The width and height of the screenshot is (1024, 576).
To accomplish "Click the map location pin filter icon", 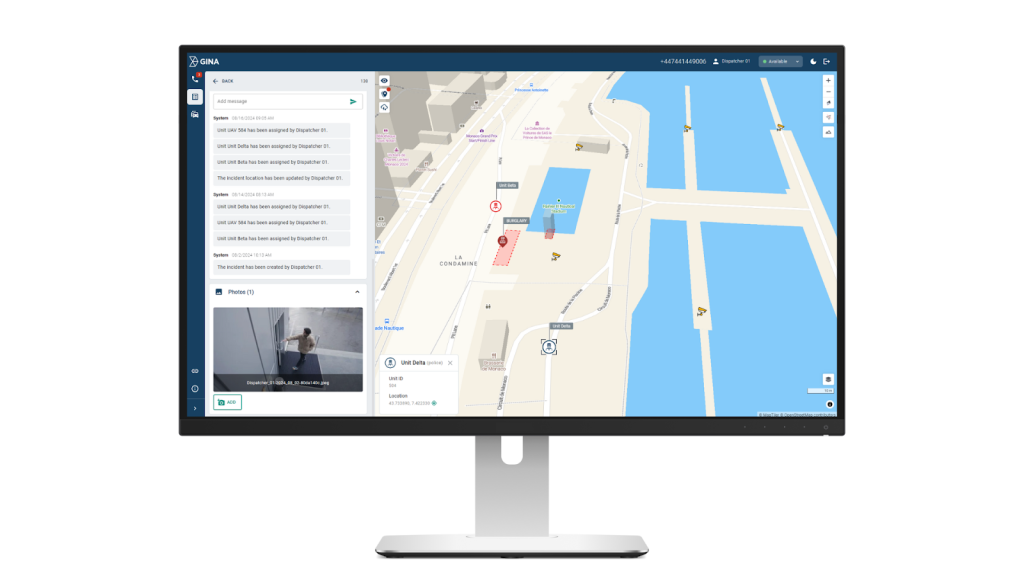I will click(385, 93).
